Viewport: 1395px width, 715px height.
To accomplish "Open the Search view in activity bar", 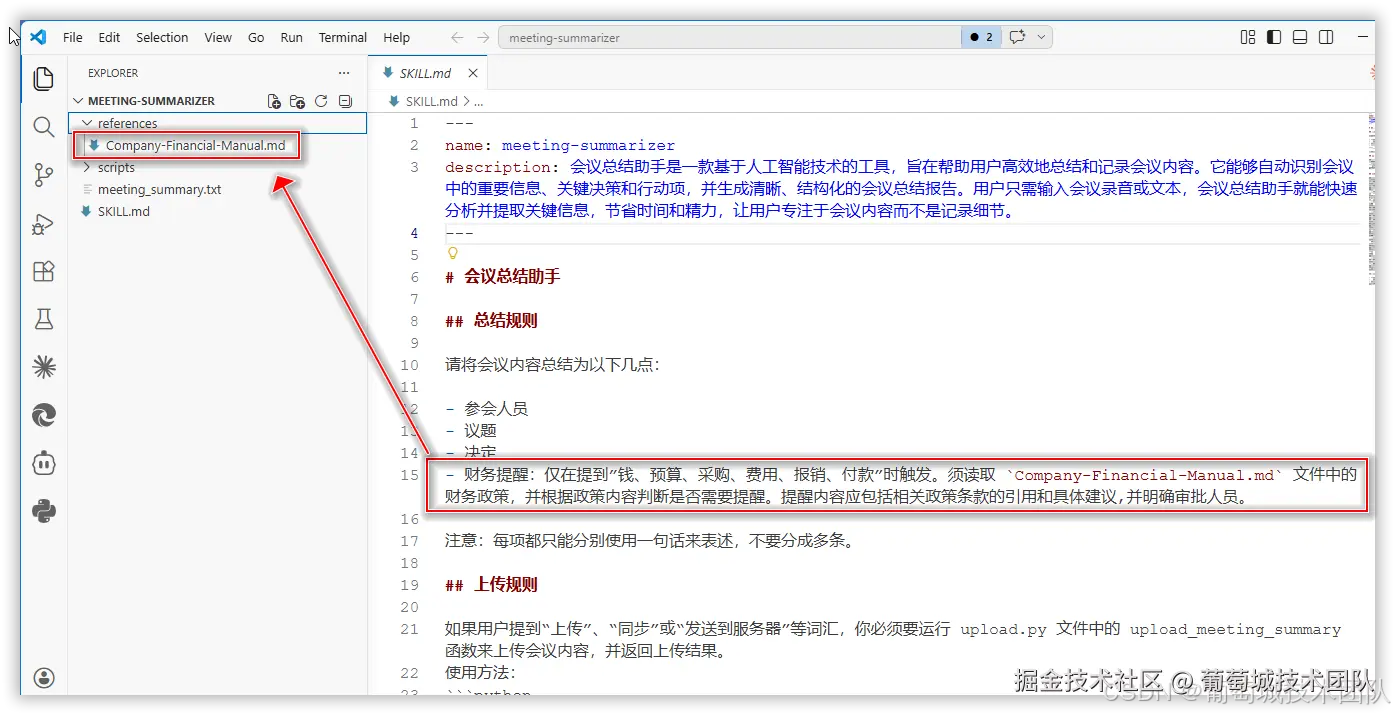I will point(43,127).
